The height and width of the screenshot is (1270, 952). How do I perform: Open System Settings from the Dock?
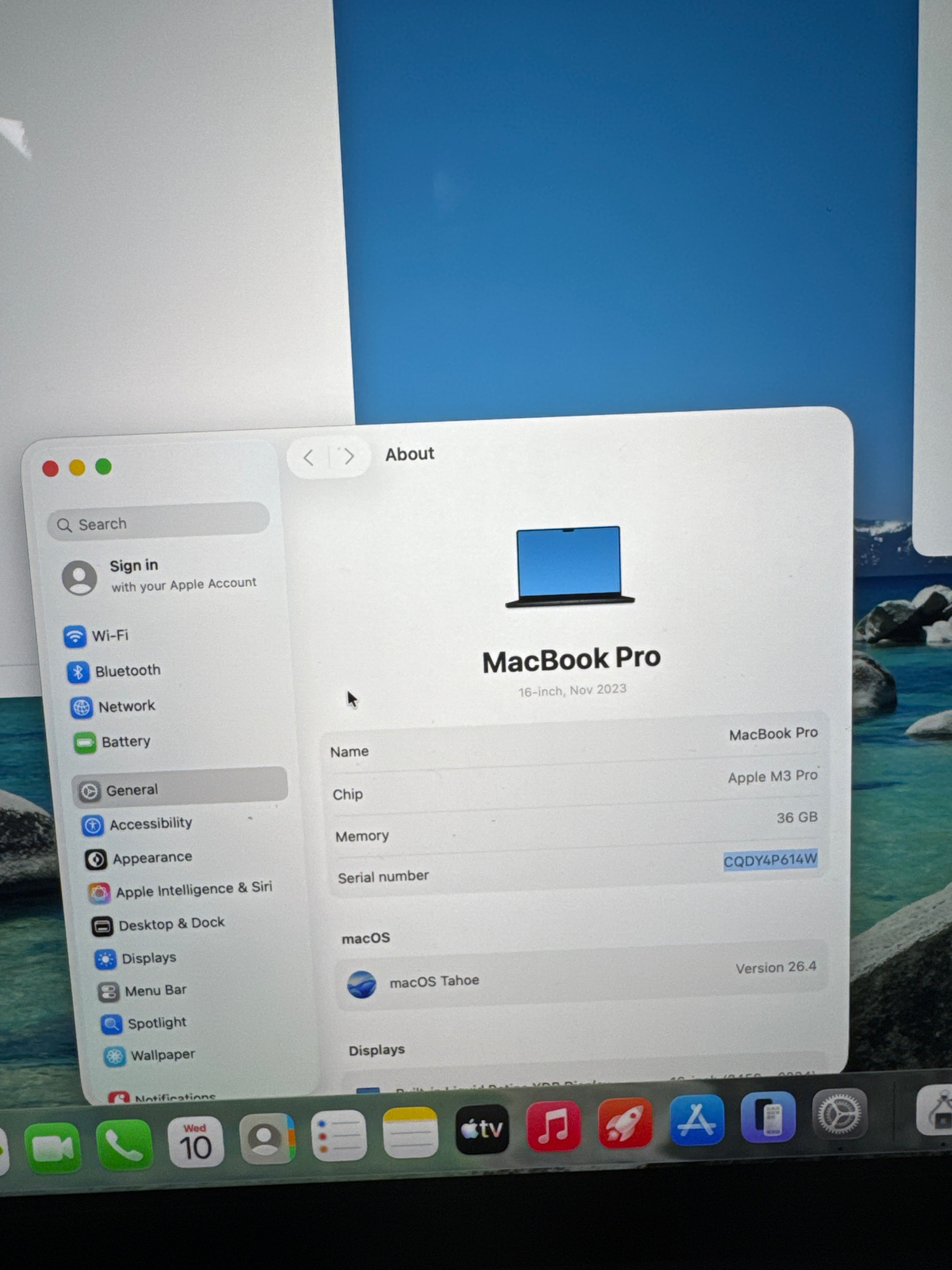[840, 1113]
